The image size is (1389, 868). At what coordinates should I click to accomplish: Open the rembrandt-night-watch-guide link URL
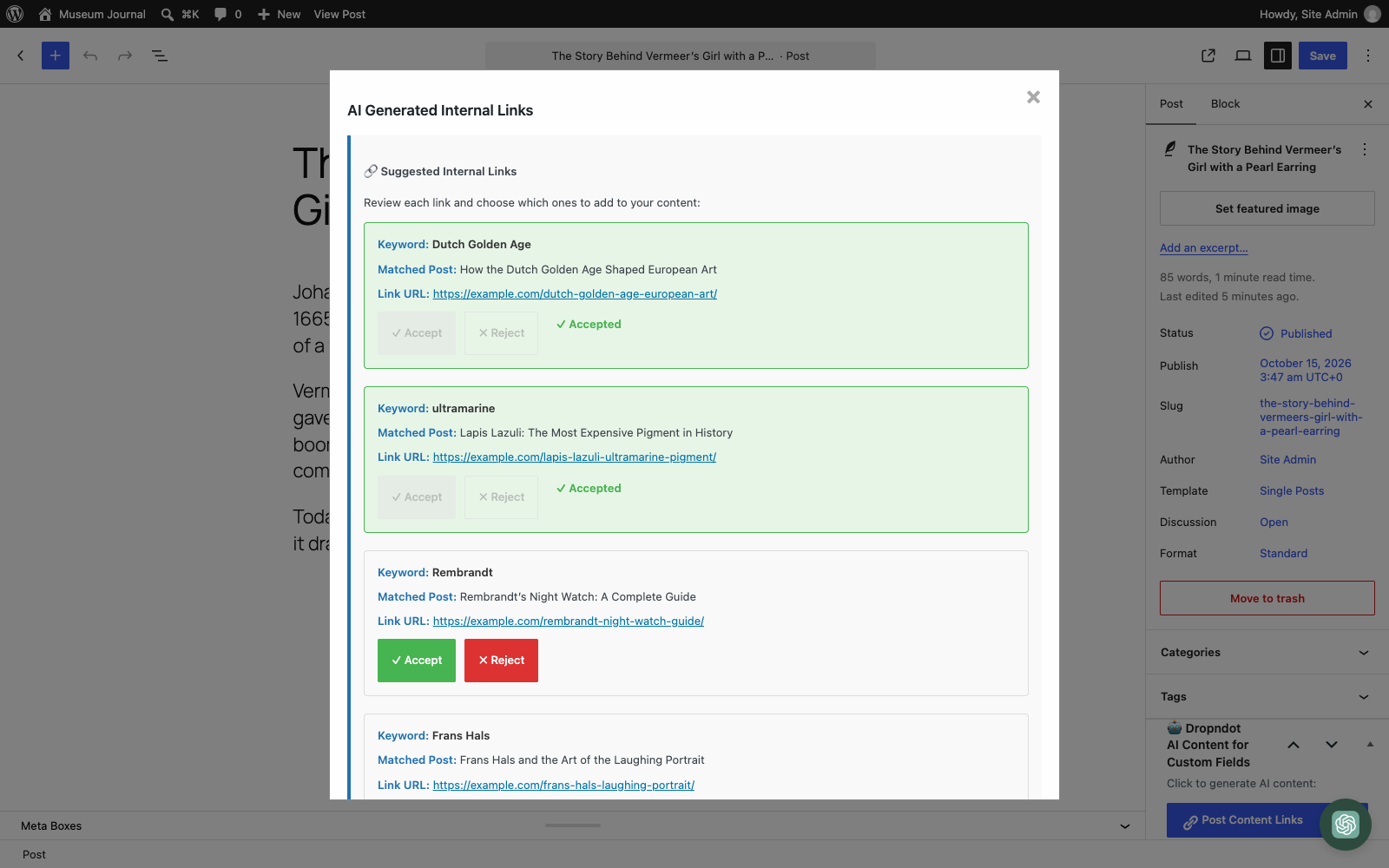click(569, 621)
